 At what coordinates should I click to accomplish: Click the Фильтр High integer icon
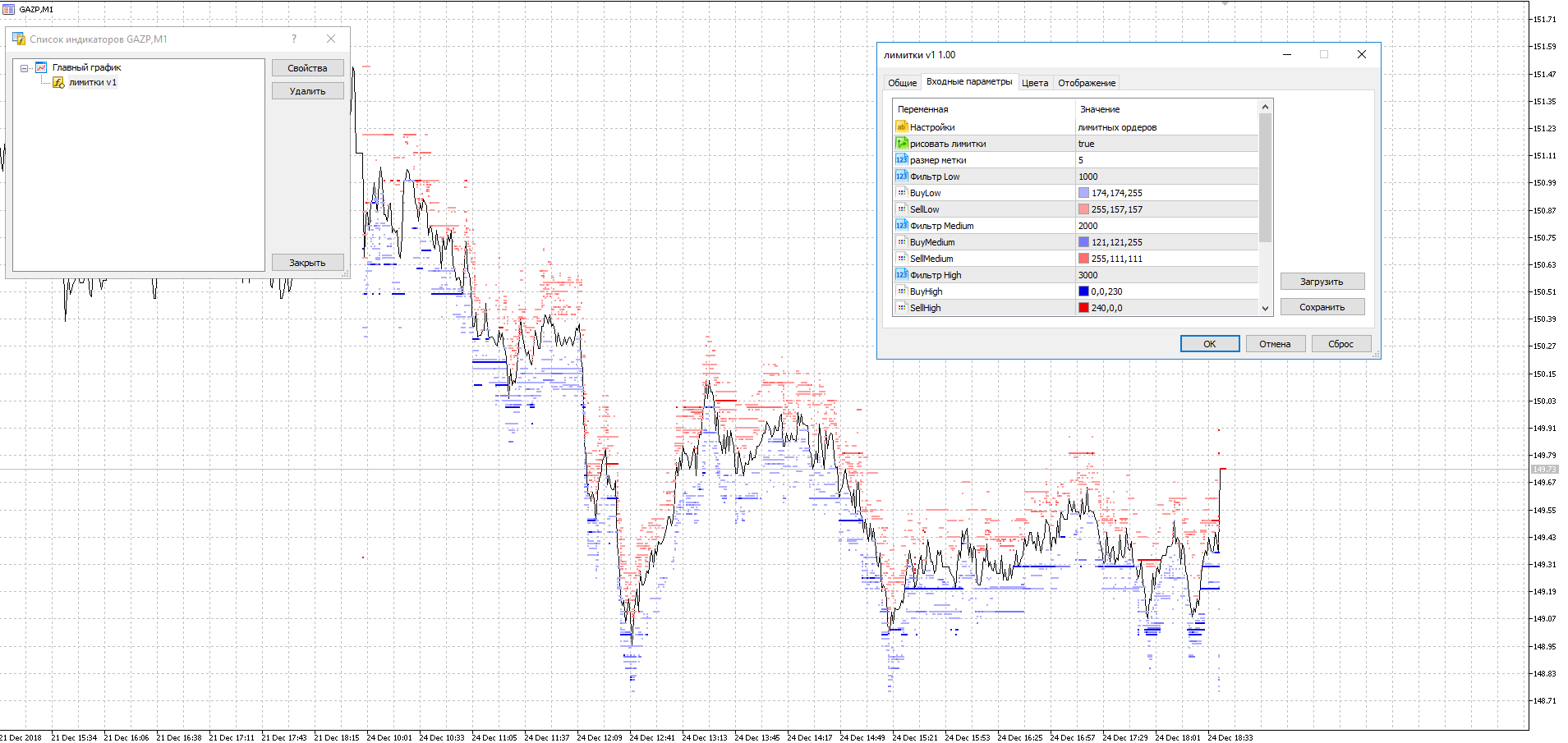901,275
